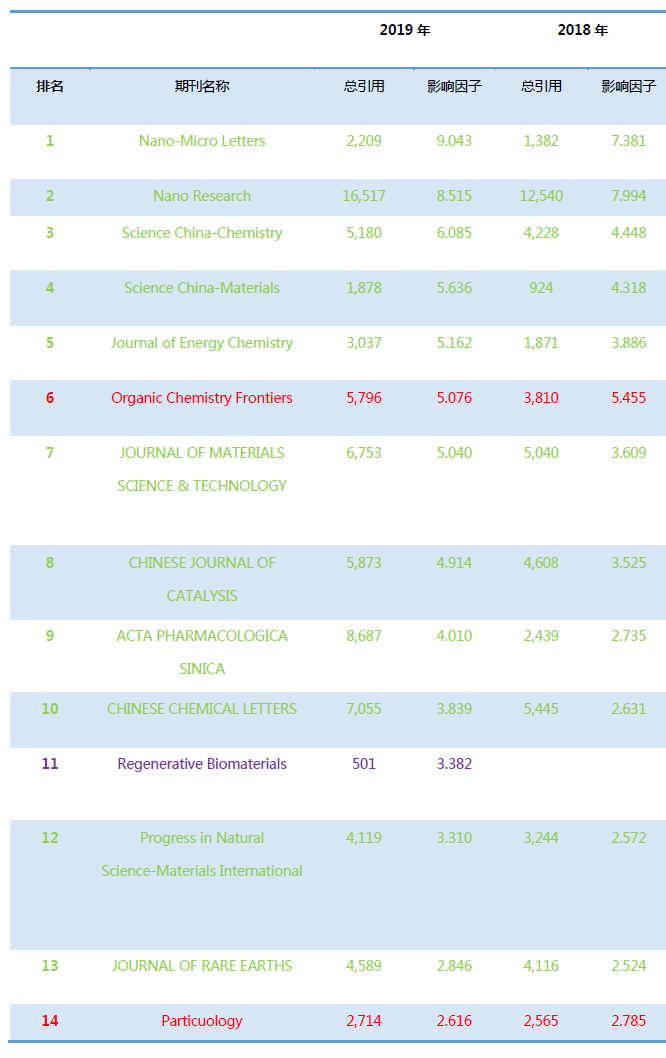Image resolution: width=666 pixels, height=1058 pixels.
Task: Open the Nano Research journal entry
Action: tap(202, 196)
